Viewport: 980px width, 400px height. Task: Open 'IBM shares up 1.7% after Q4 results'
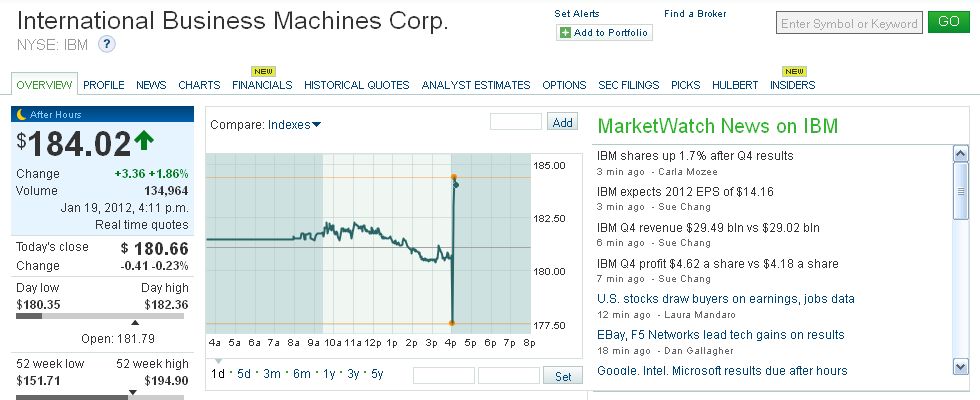tap(695, 156)
